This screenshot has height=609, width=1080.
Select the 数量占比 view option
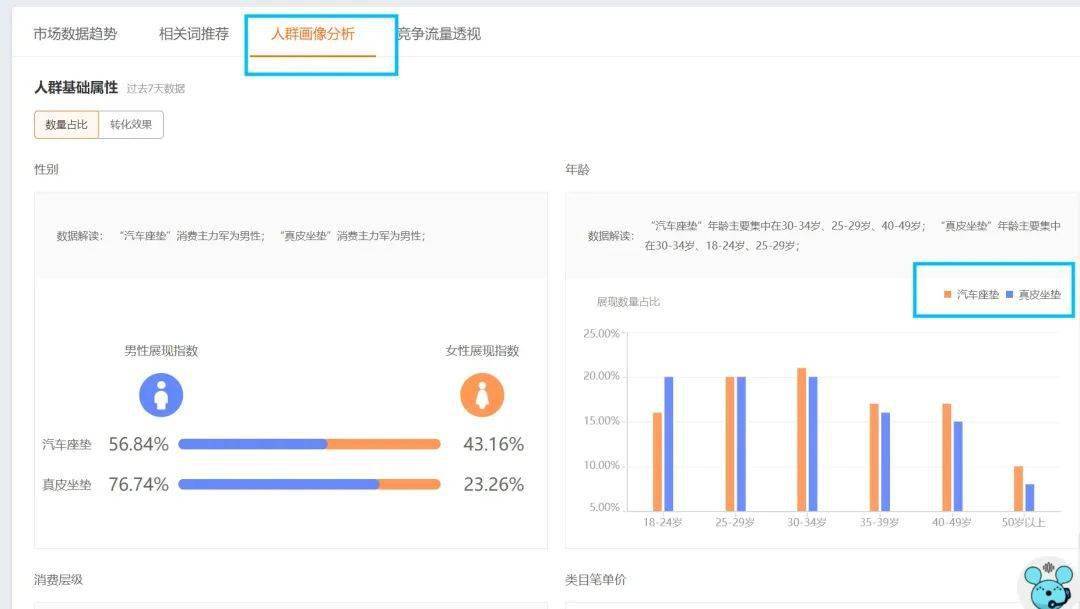66,125
